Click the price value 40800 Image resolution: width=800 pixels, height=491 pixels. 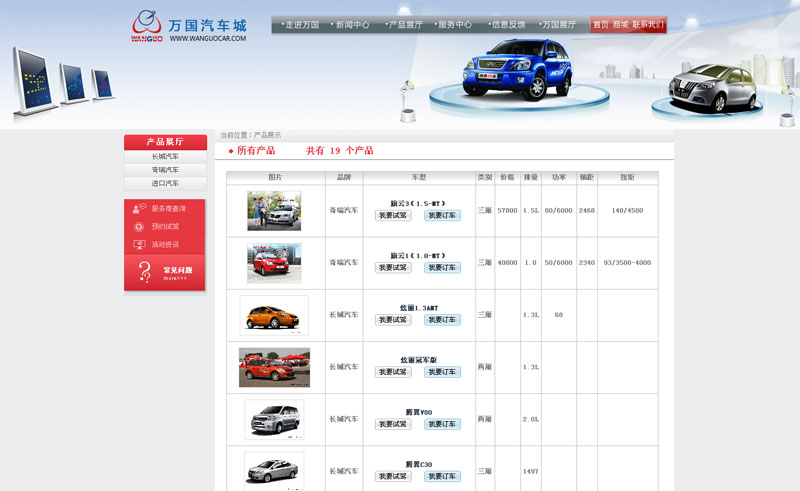click(x=507, y=262)
